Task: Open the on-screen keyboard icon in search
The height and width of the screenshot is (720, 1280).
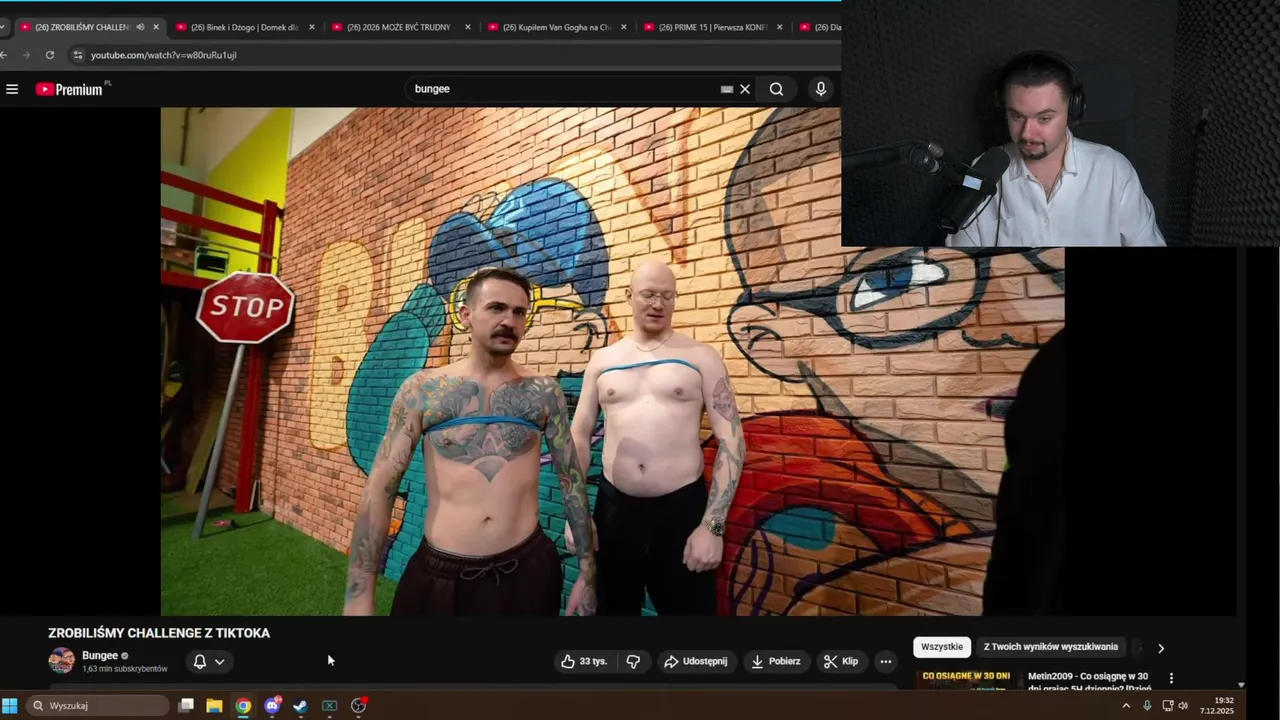Action: (727, 89)
